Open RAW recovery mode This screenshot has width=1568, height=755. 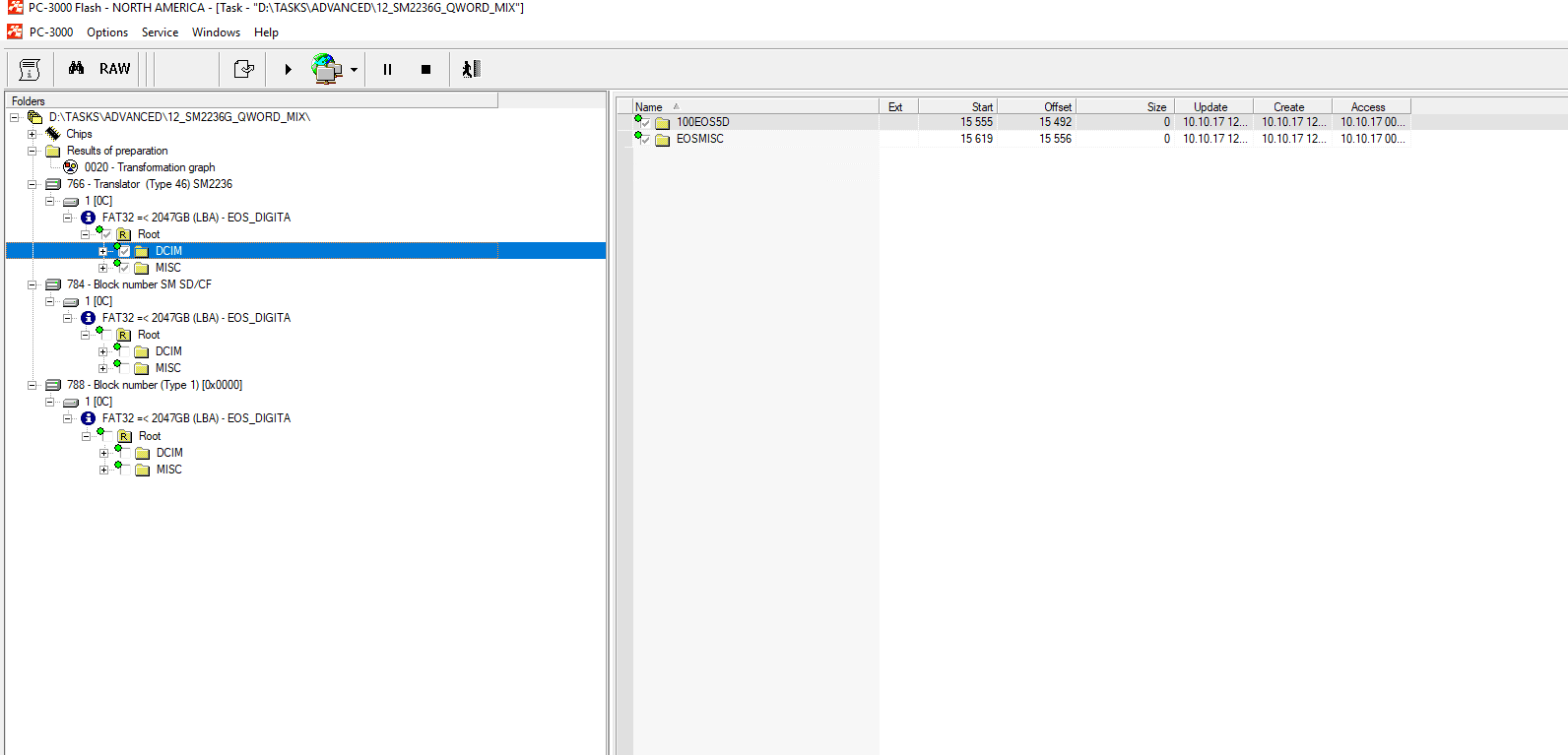point(114,69)
